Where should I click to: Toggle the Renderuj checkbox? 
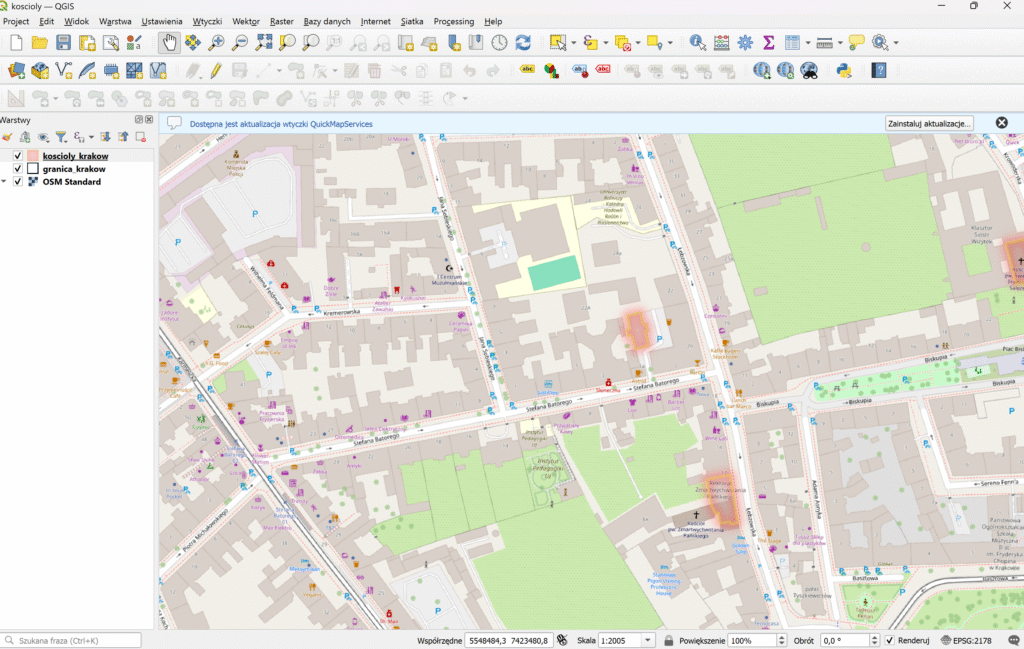point(889,640)
